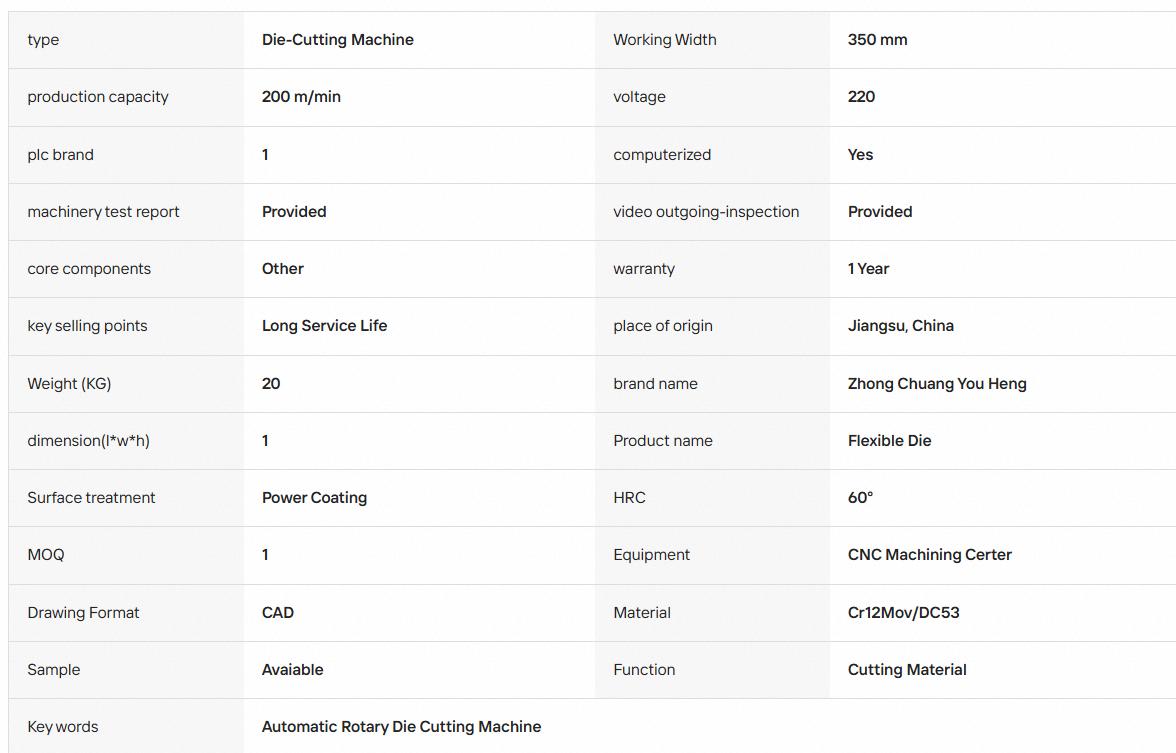Select the voltage 220 value
Image resolution: width=1176 pixels, height=753 pixels.
click(861, 97)
